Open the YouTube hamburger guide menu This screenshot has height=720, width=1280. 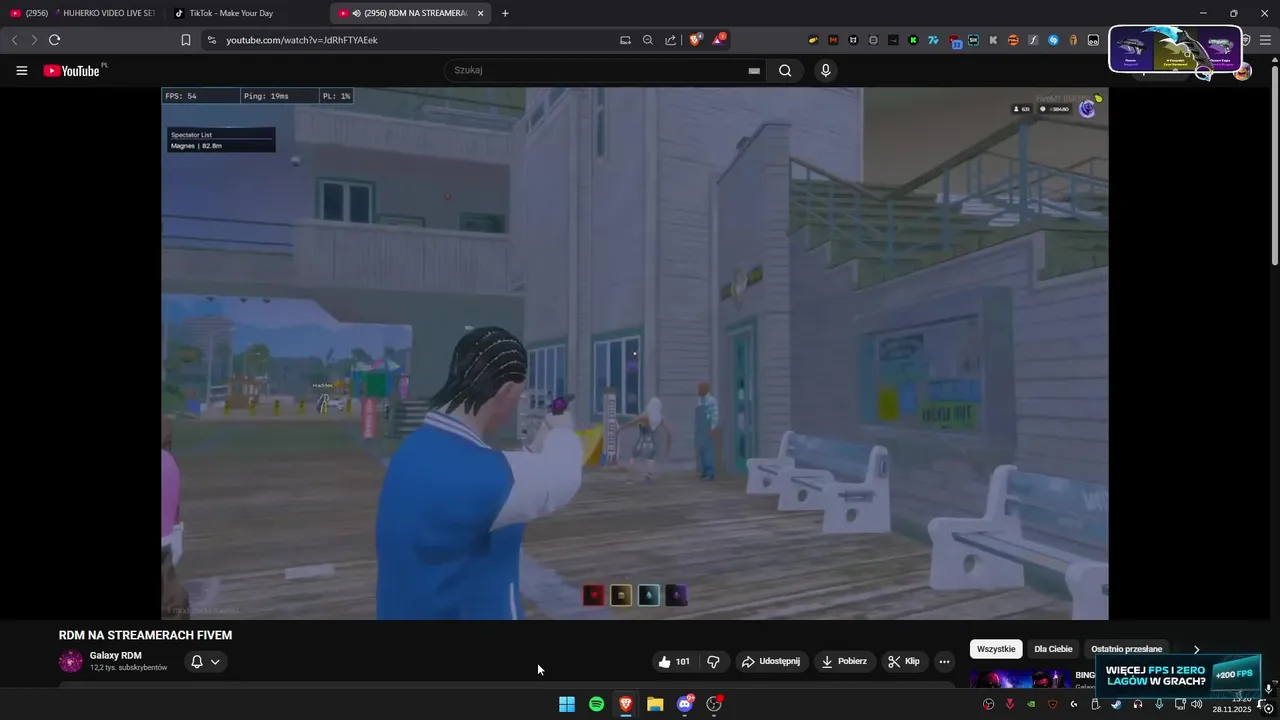pos(21,71)
